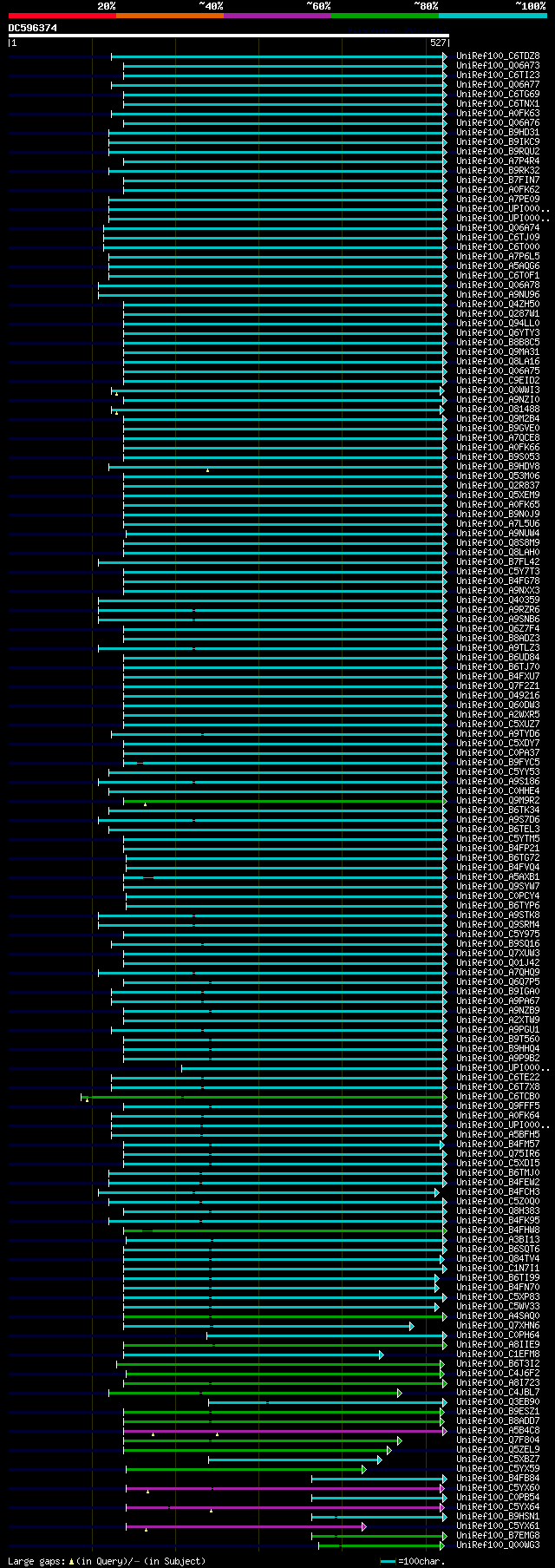Click UniRef100_C5YX59 label

498,1468
